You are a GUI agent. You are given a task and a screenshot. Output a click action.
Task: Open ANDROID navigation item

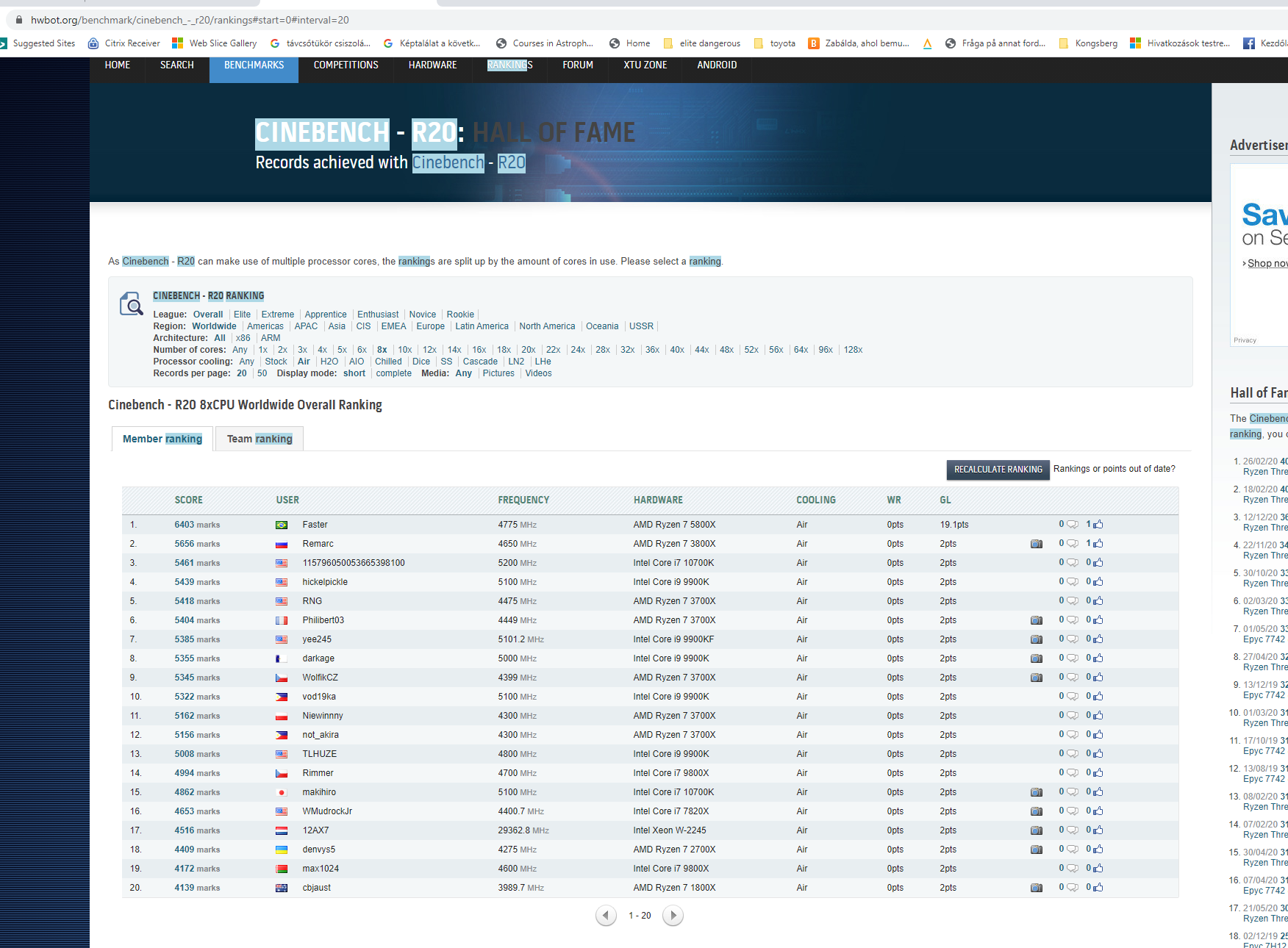point(717,65)
